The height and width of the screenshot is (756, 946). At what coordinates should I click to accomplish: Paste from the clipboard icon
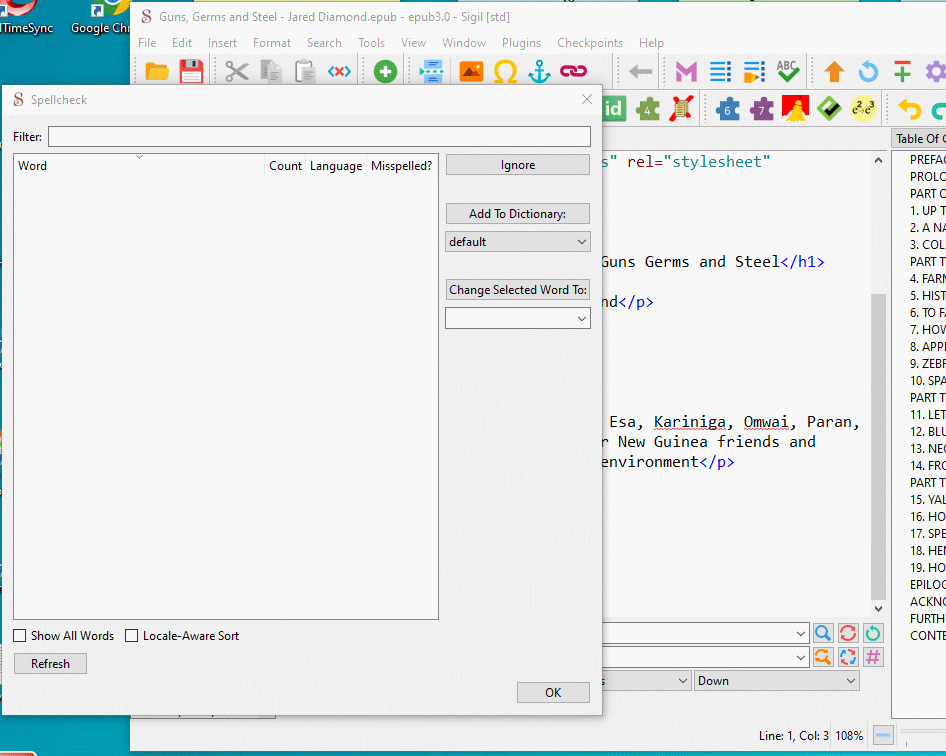coord(305,72)
